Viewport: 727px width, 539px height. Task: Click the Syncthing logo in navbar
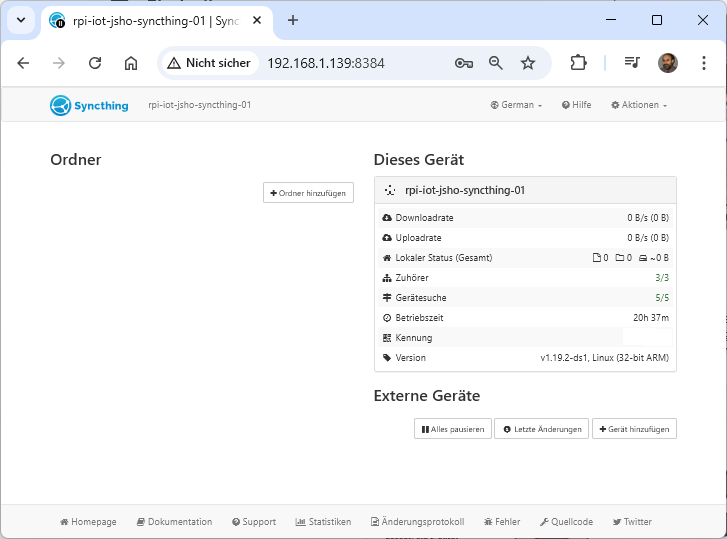tap(89, 105)
